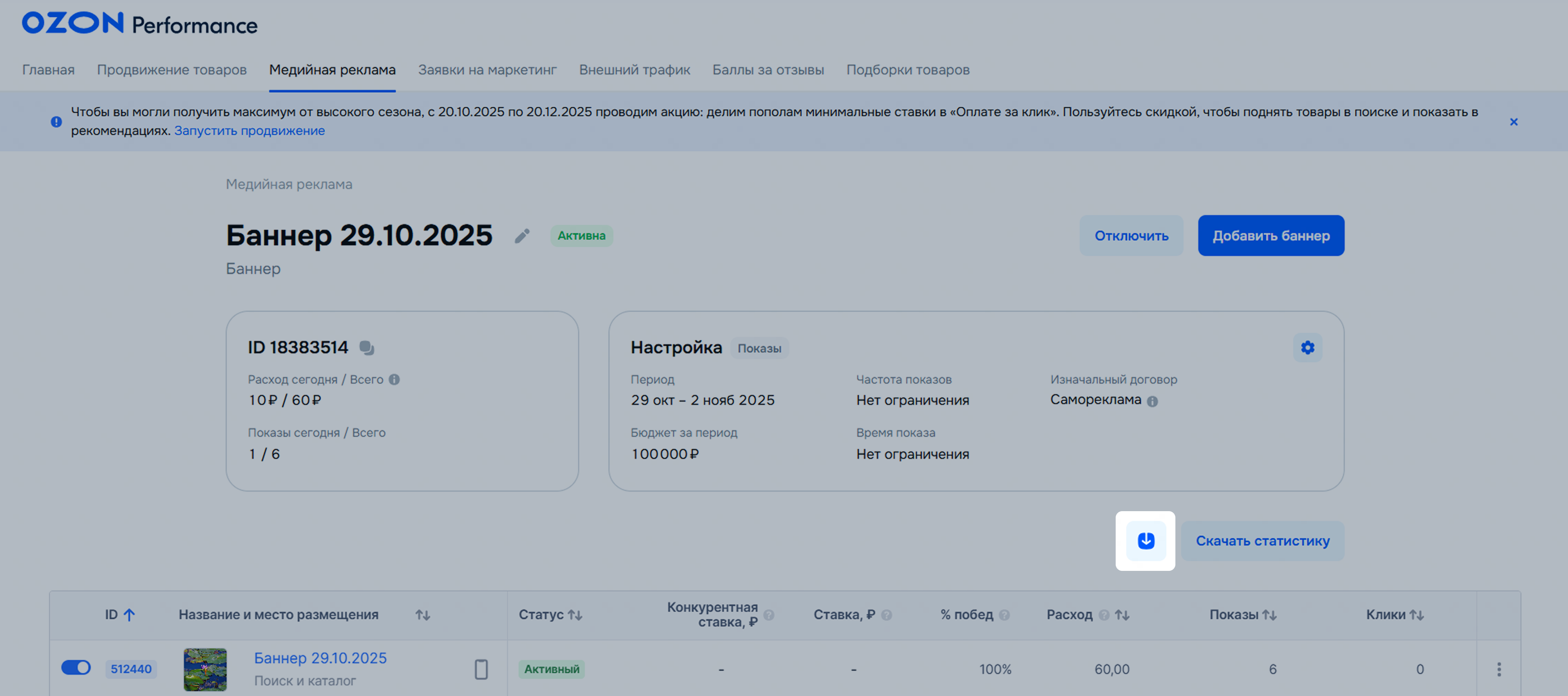The height and width of the screenshot is (696, 1568).
Task: Open Продвижение товаров tab
Action: pyautogui.click(x=172, y=70)
